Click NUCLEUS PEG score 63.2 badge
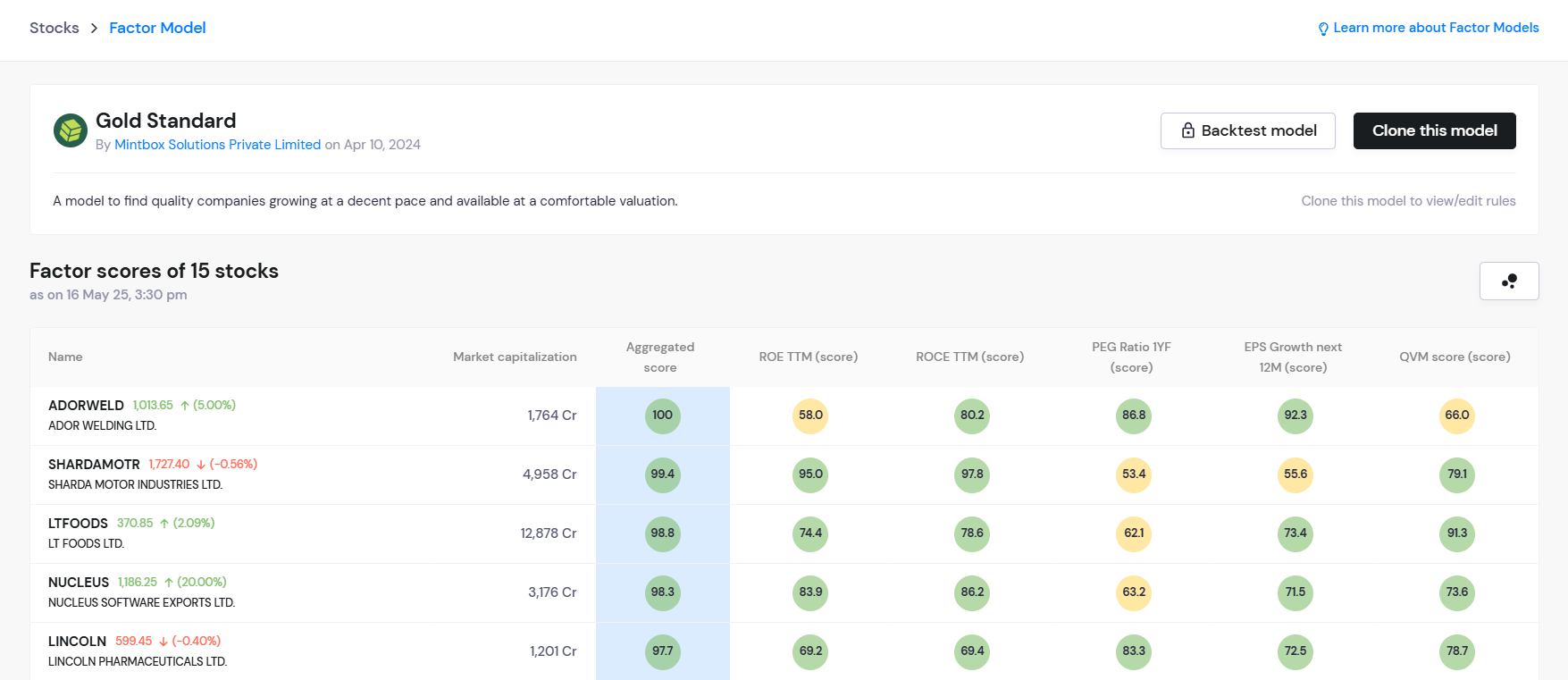The height and width of the screenshot is (680, 1568). tap(1134, 592)
